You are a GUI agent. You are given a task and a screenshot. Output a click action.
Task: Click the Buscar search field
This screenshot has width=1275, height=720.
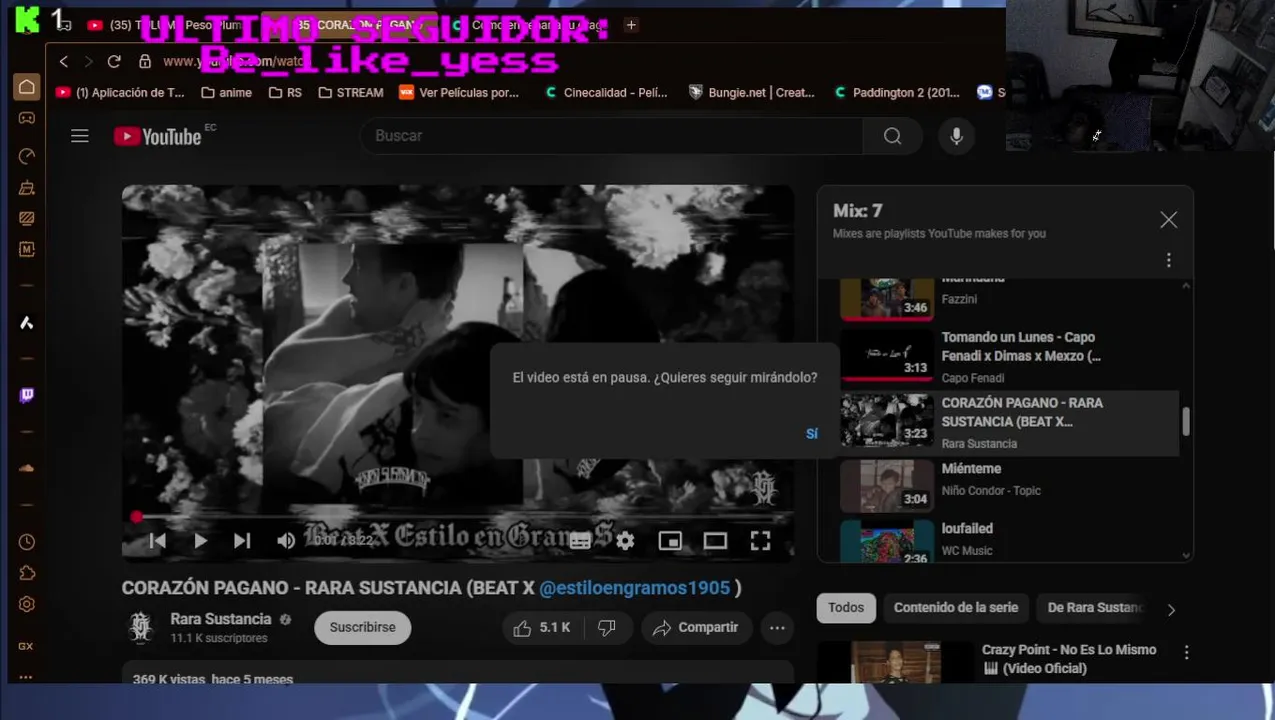[611, 136]
